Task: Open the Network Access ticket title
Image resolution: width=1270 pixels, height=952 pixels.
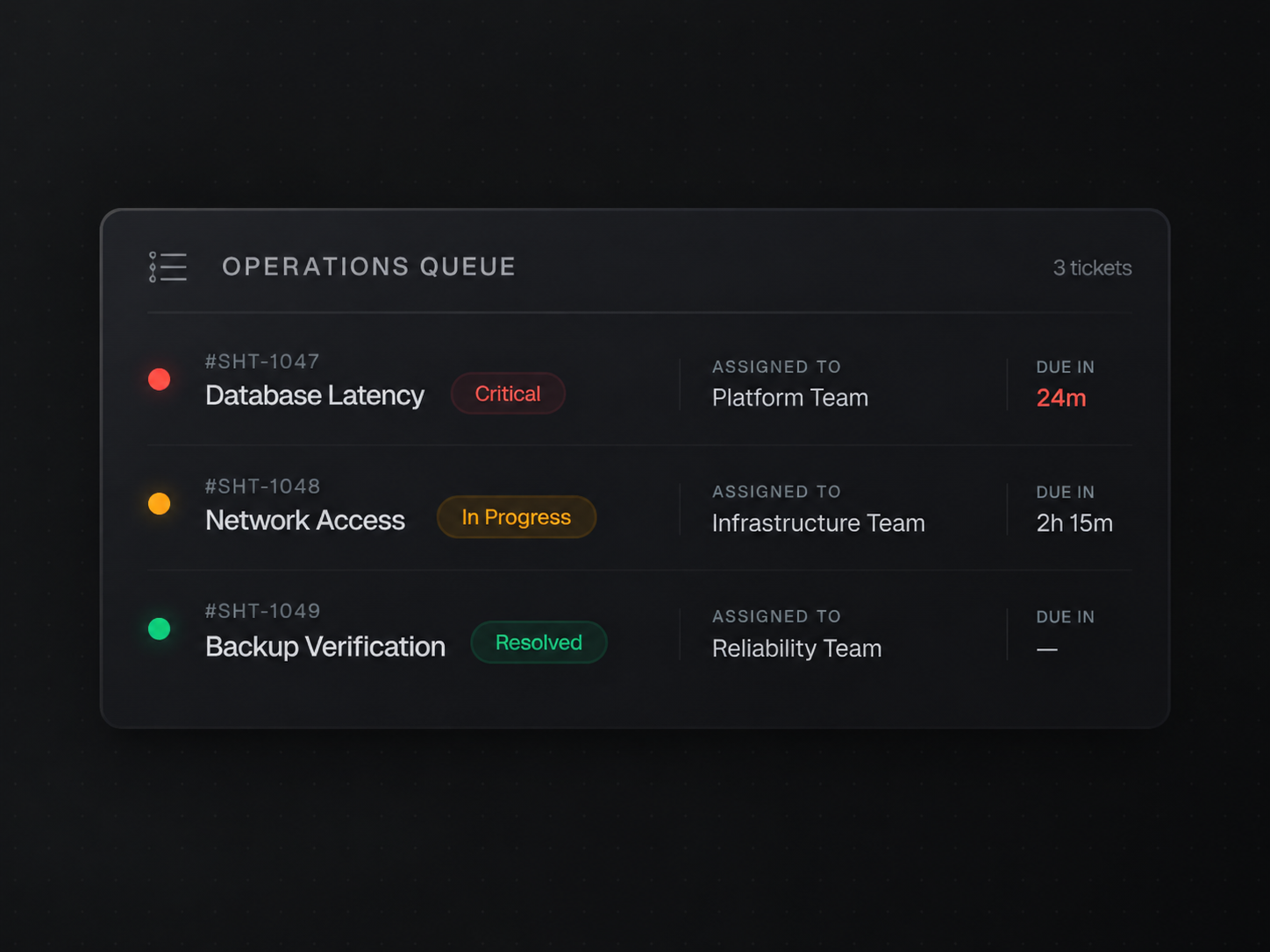Action: coord(305,521)
